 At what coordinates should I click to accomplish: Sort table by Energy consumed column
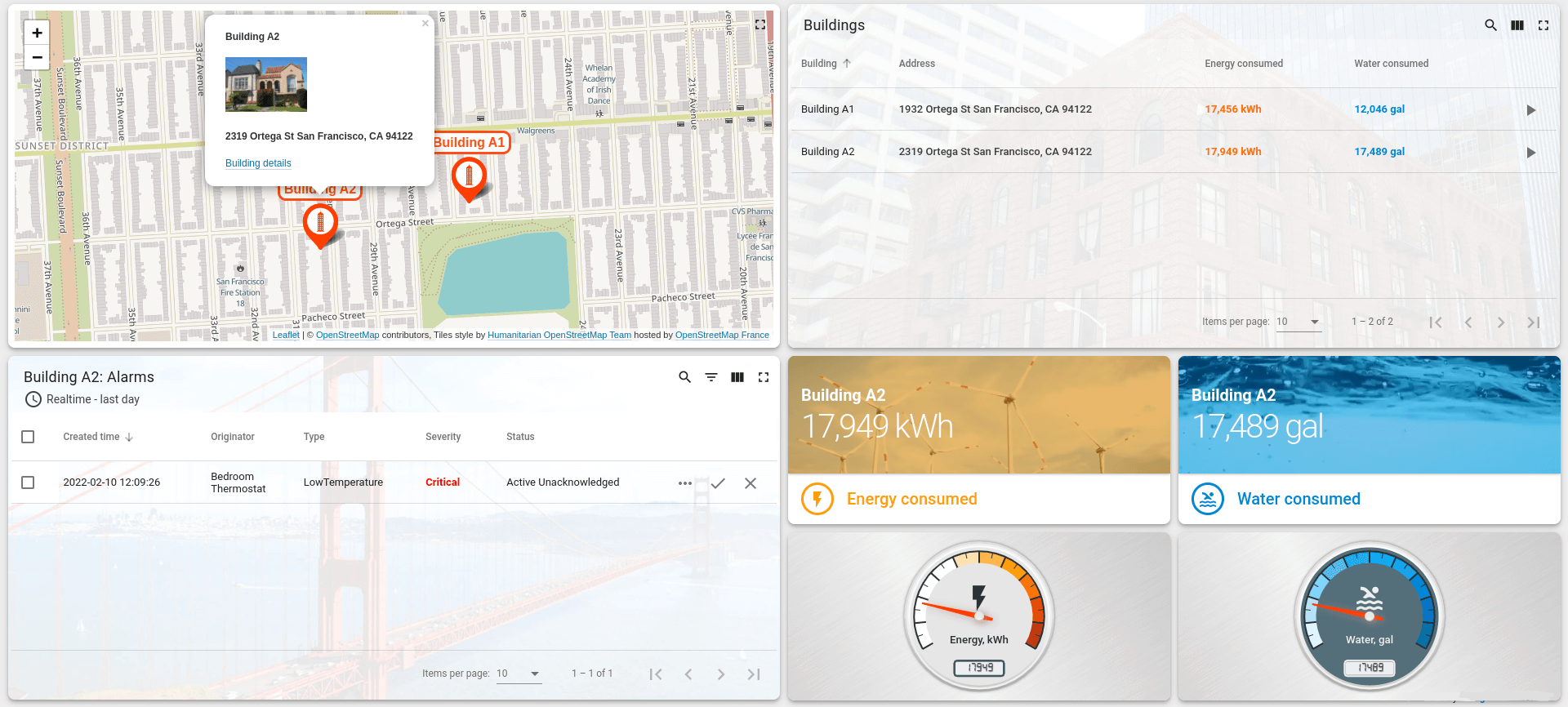[x=1243, y=64]
